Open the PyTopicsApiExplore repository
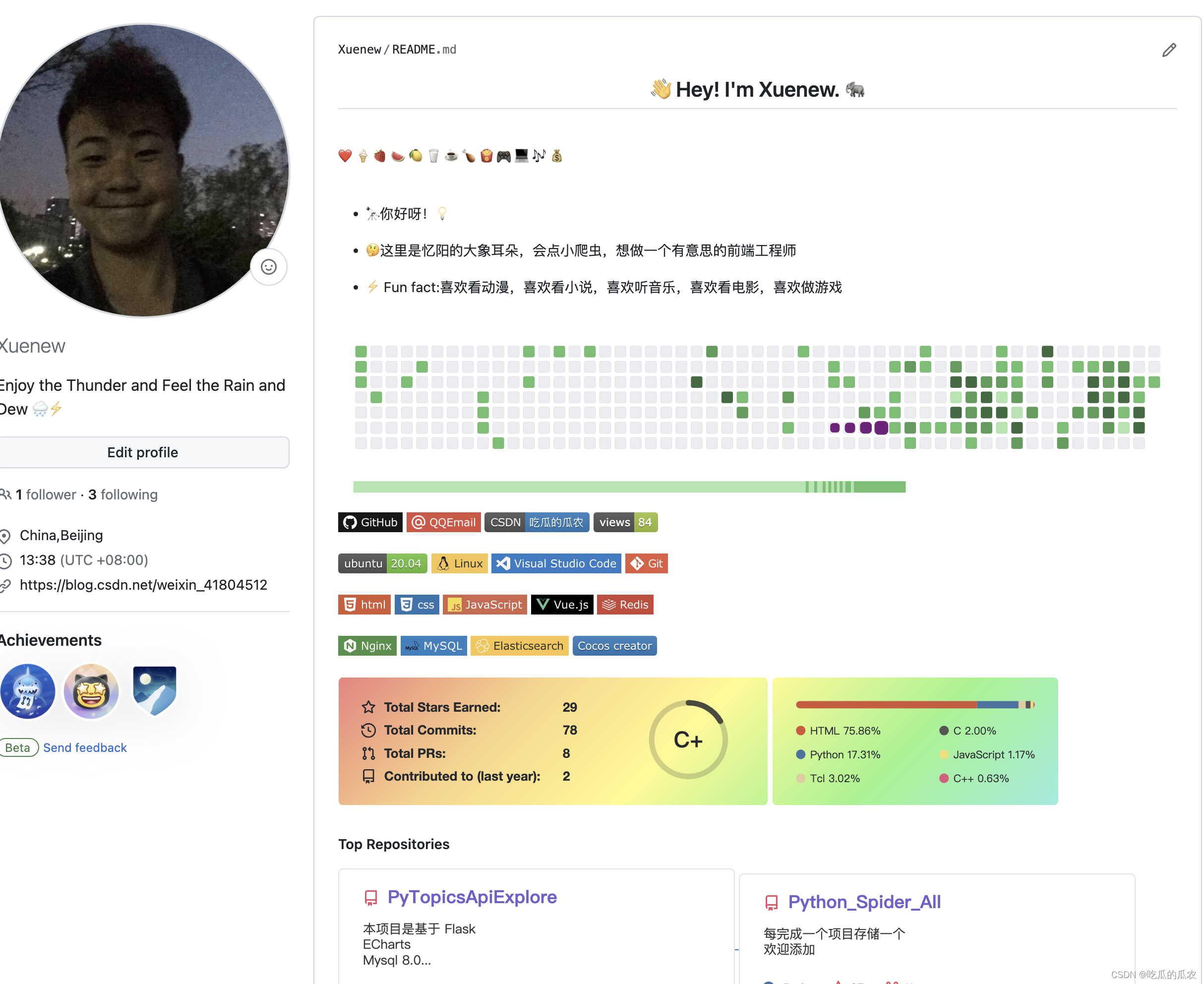 pyautogui.click(x=472, y=897)
